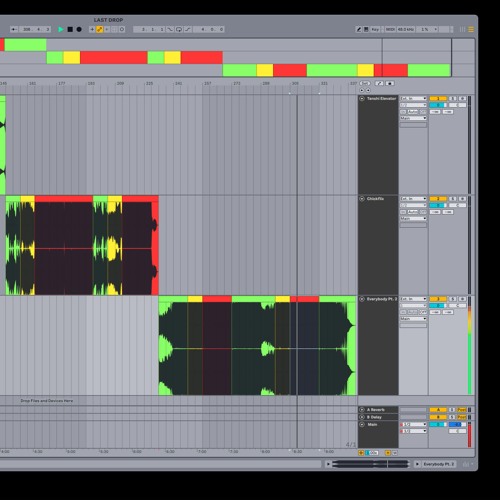The height and width of the screenshot is (500, 500).
Task: Set Tenshi Elevator monitor to Auto
Action: tap(413, 112)
